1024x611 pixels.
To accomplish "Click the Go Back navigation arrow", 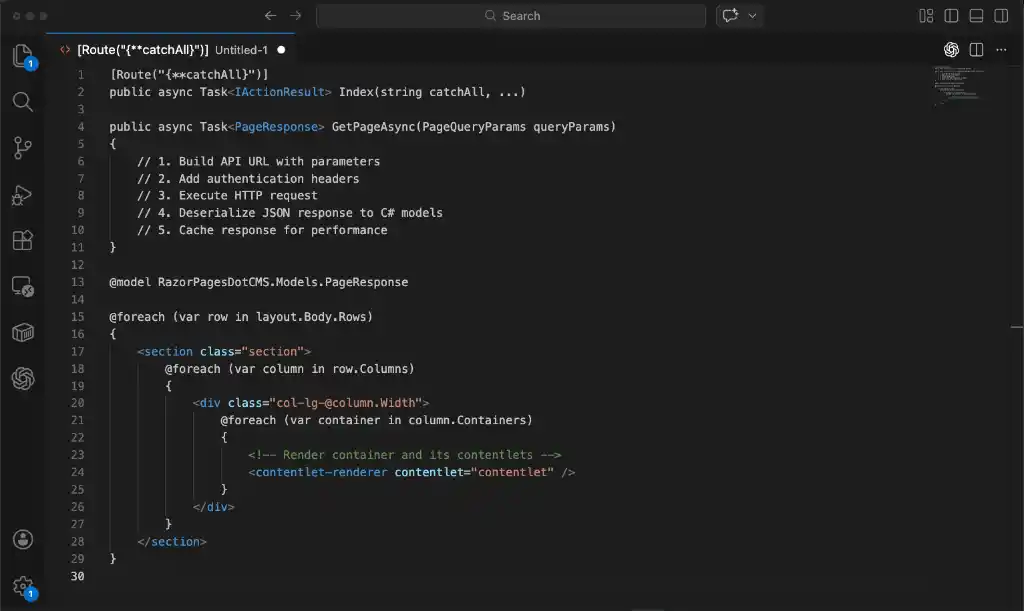I will [270, 16].
